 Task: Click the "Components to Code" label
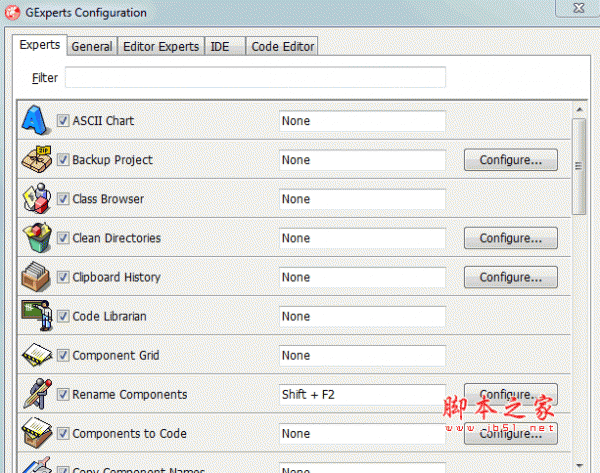coord(129,434)
